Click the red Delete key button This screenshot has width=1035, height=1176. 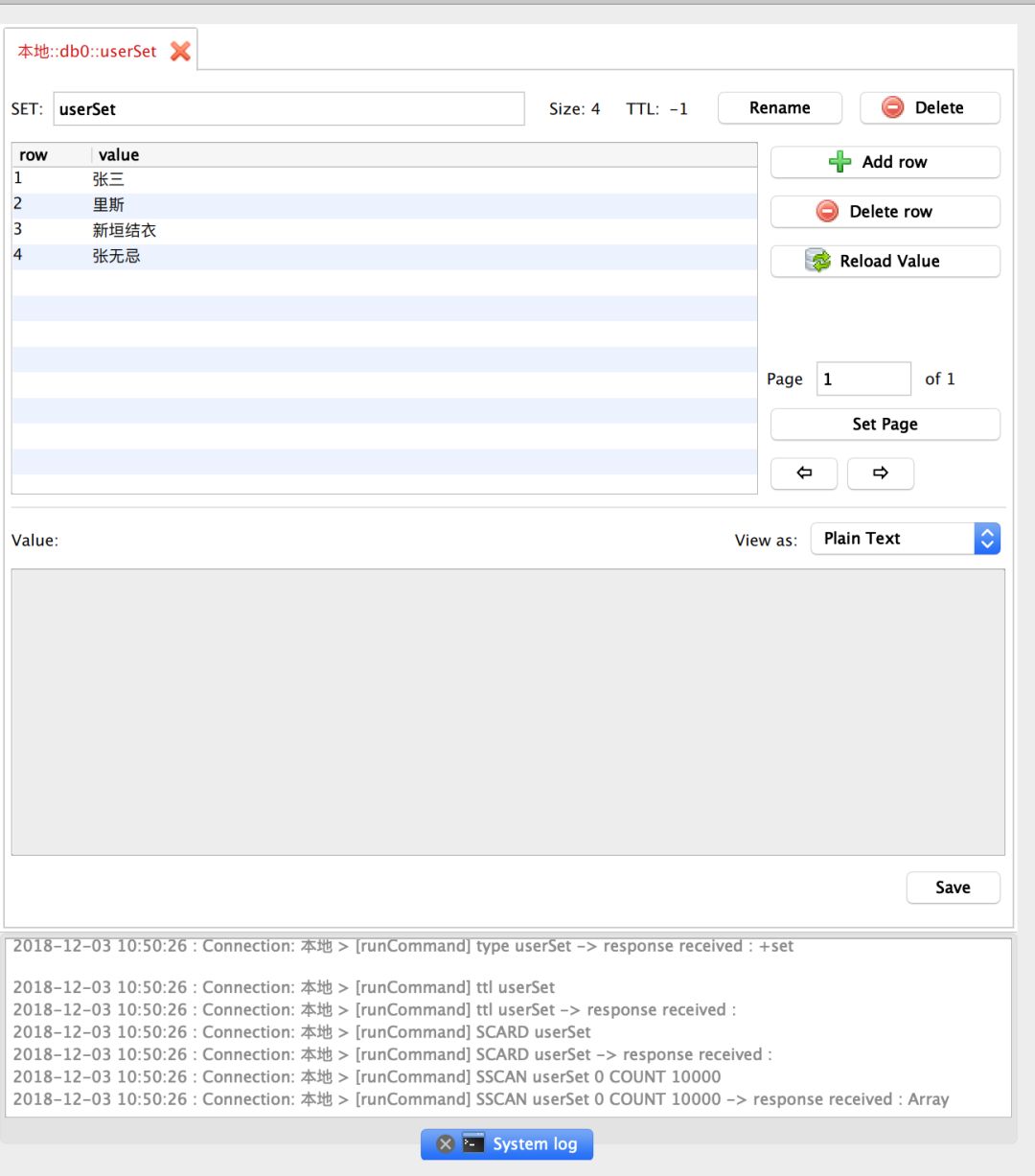[x=929, y=108]
